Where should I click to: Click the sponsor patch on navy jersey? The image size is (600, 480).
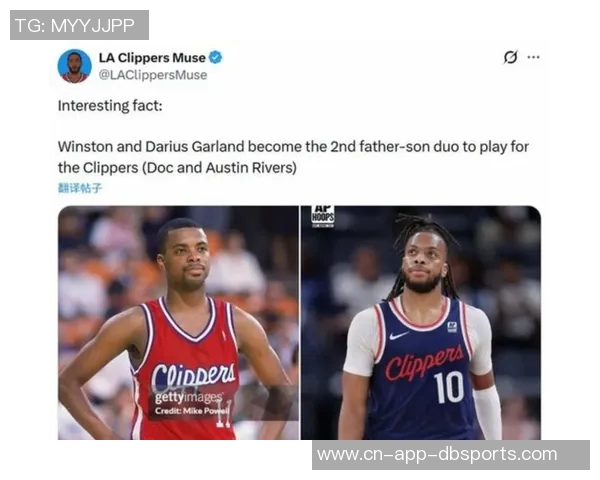click(x=452, y=327)
